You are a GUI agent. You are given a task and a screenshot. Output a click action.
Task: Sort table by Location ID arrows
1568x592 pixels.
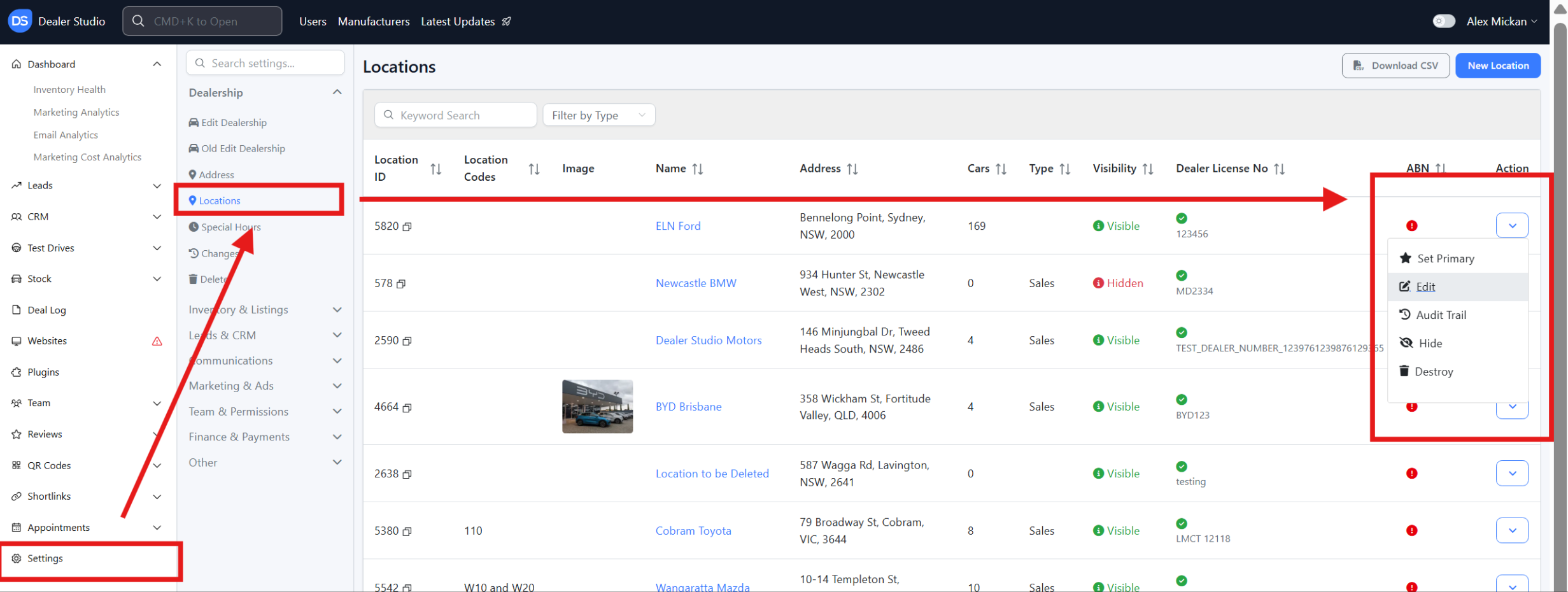coord(435,169)
